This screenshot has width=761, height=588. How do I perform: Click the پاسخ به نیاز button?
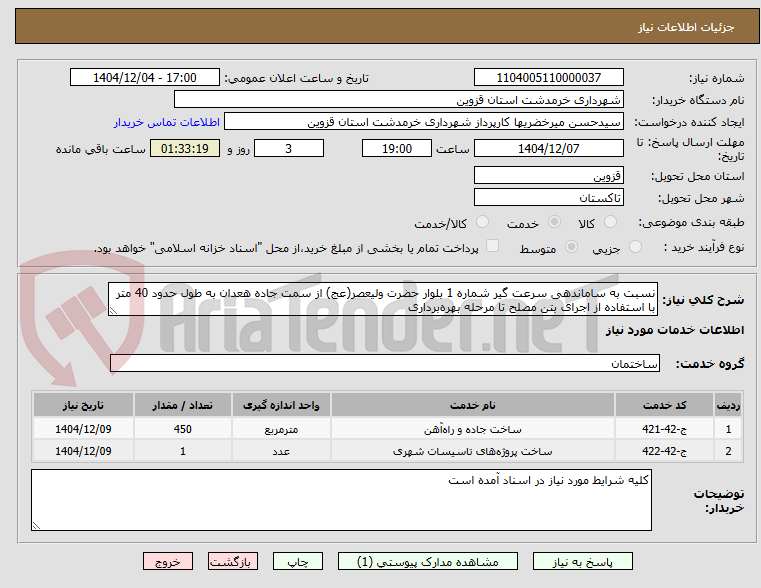(x=582, y=561)
